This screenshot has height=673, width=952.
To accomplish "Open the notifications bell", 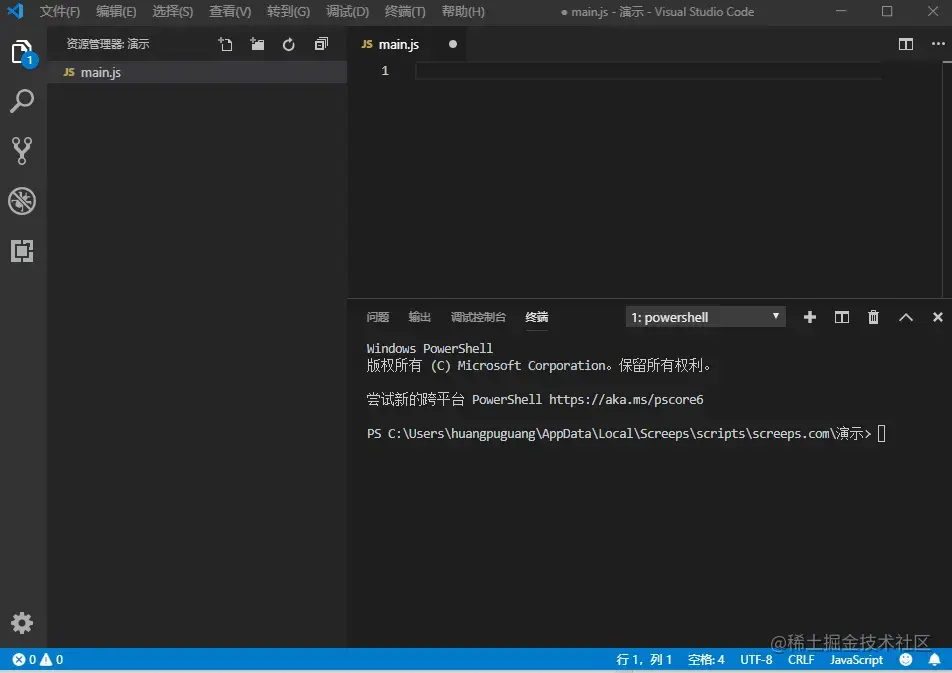I will coord(935,660).
